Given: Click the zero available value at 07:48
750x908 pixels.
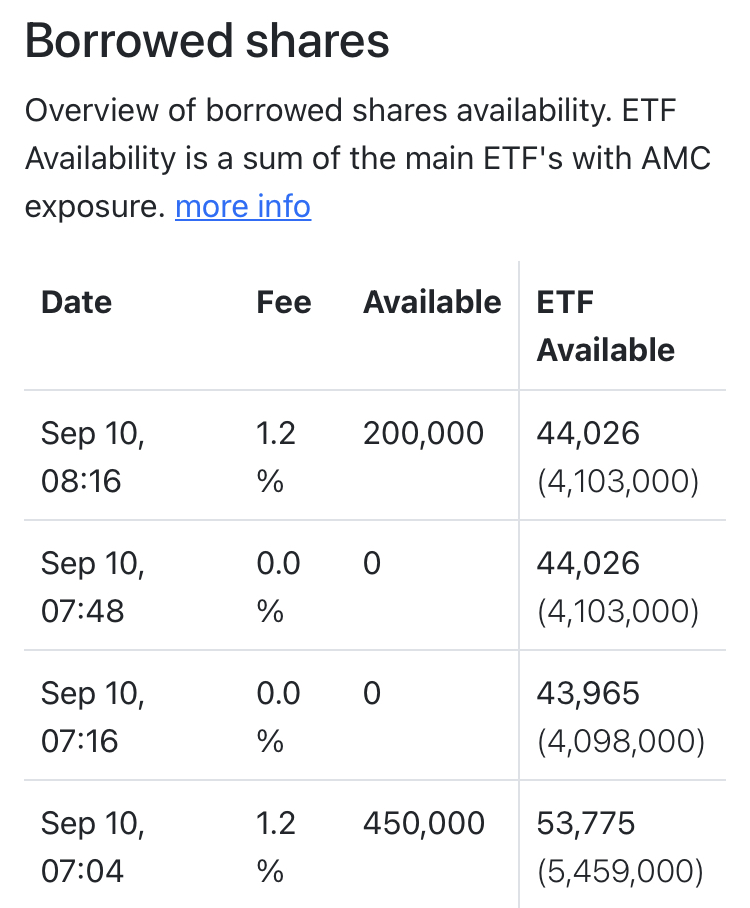Looking at the screenshot, I should pyautogui.click(x=372, y=563).
